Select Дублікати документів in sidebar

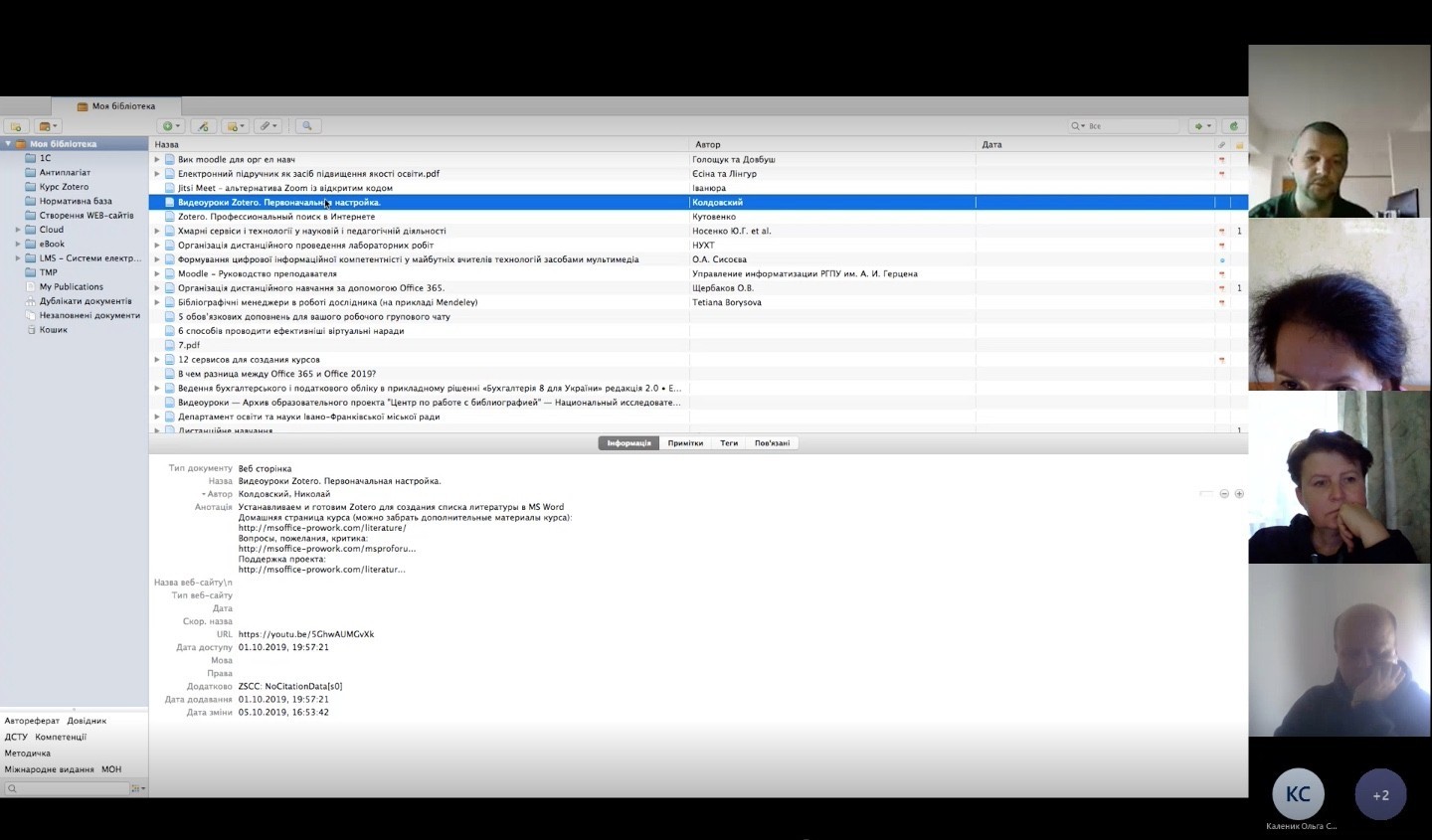click(x=86, y=301)
